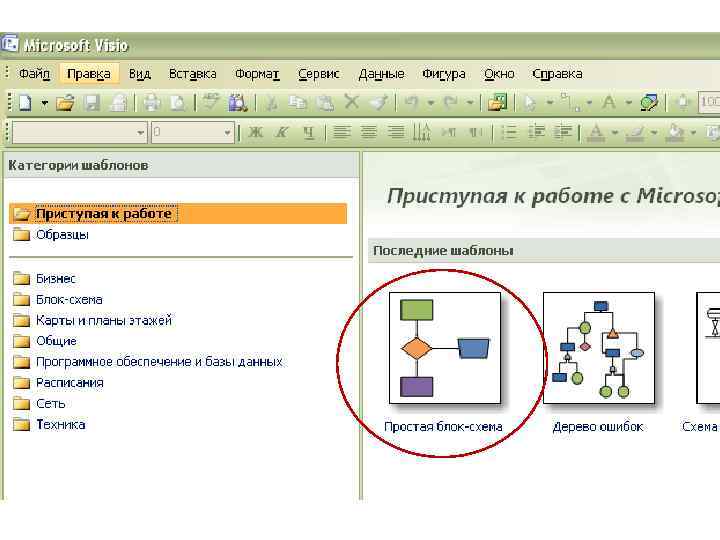This screenshot has height=540, width=720.
Task: Create a new drawing with the New icon
Action: point(25,103)
